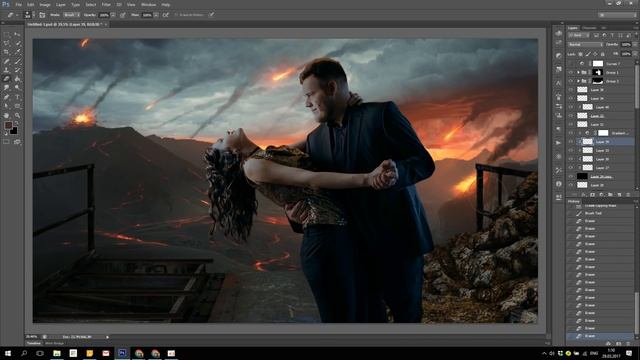Open the Windows Start button

tap(7, 353)
